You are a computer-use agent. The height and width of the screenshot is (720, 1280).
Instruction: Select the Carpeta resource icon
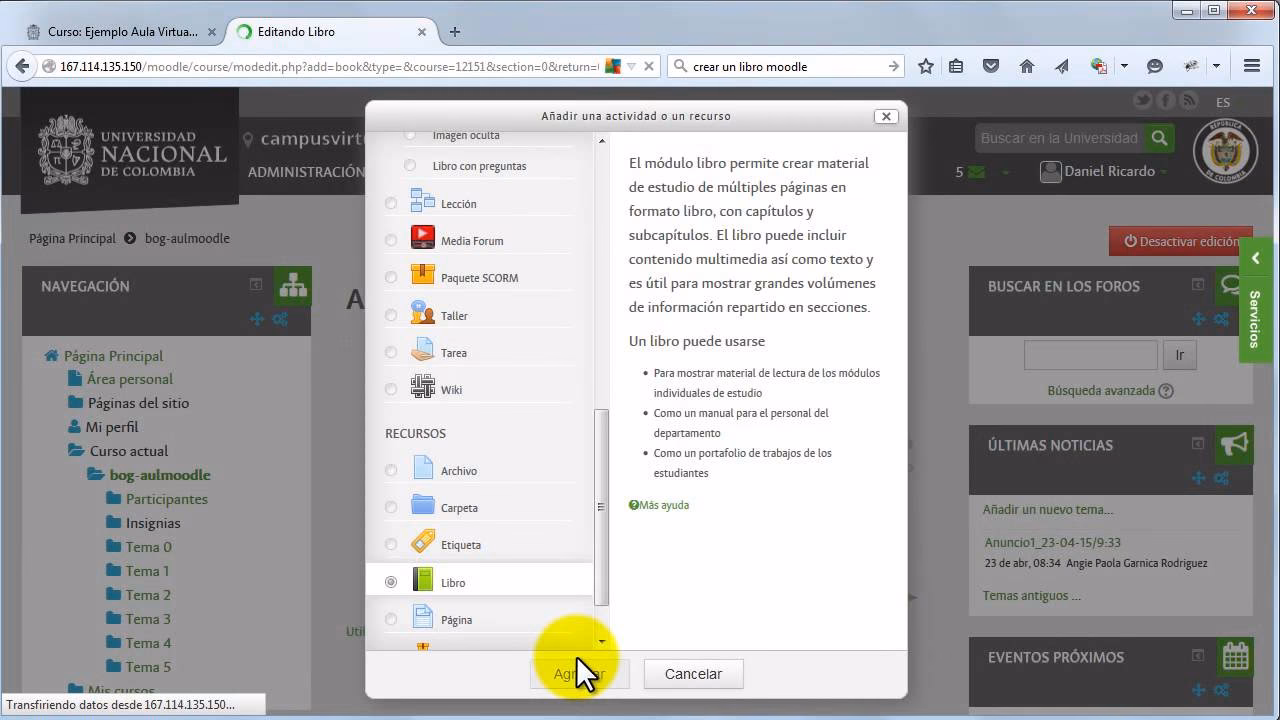coord(421,507)
